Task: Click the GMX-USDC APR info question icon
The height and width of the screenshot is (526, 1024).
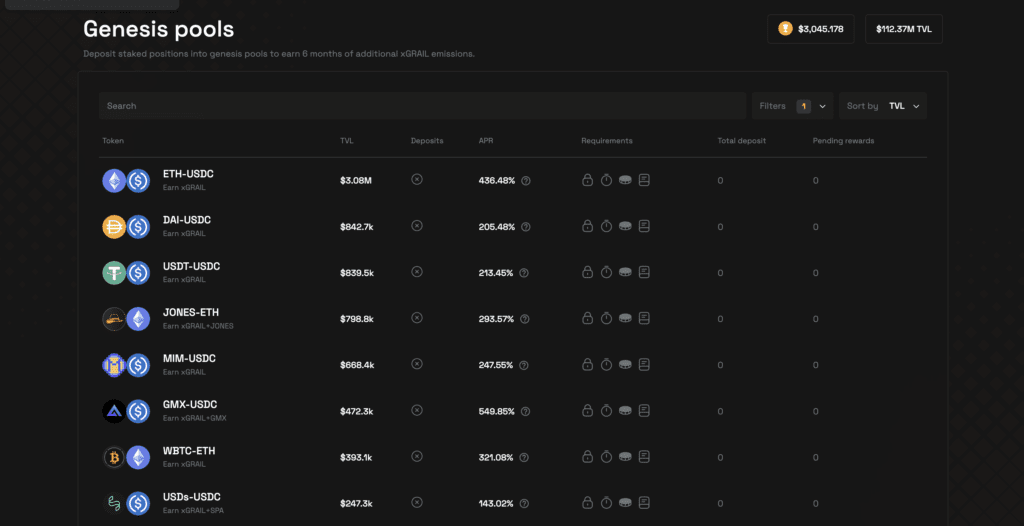Action: (525, 411)
